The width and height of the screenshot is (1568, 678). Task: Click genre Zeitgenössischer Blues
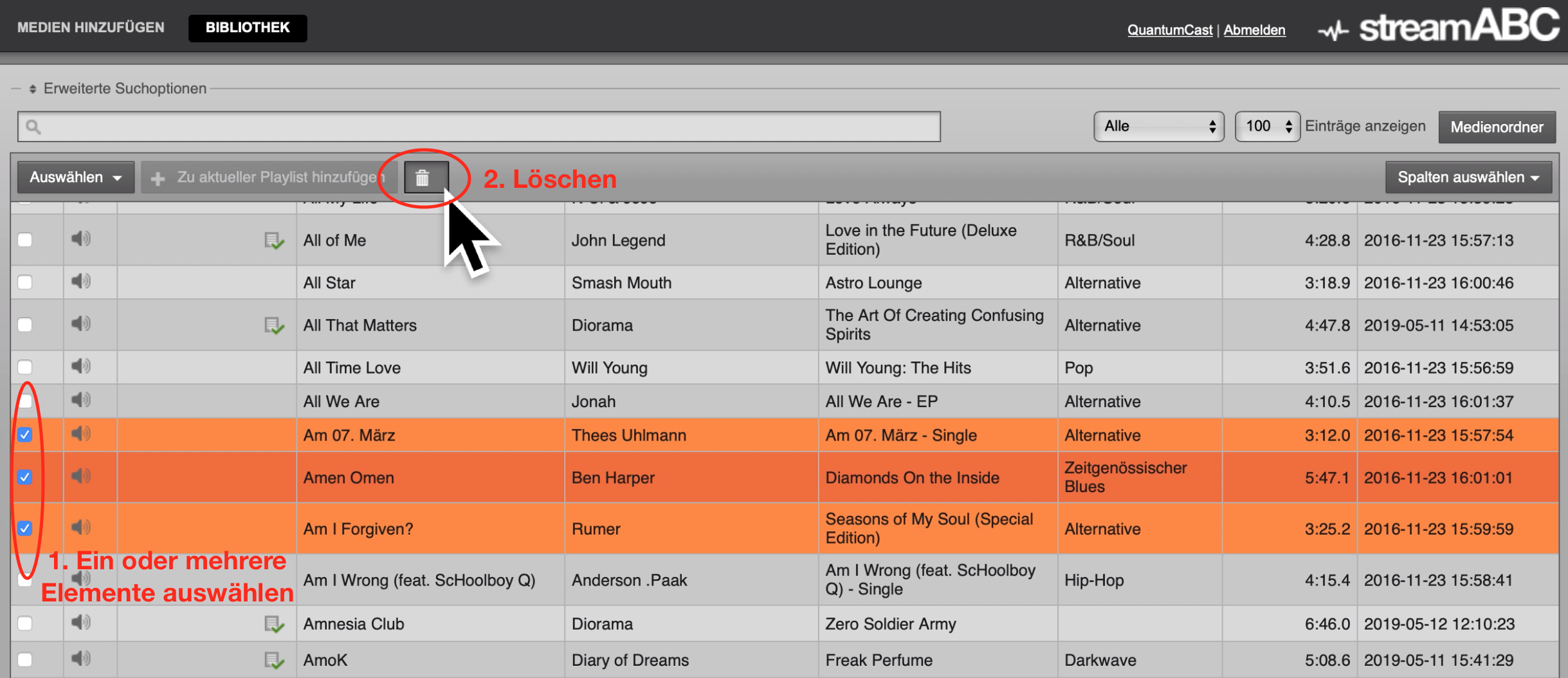[x=1126, y=477]
